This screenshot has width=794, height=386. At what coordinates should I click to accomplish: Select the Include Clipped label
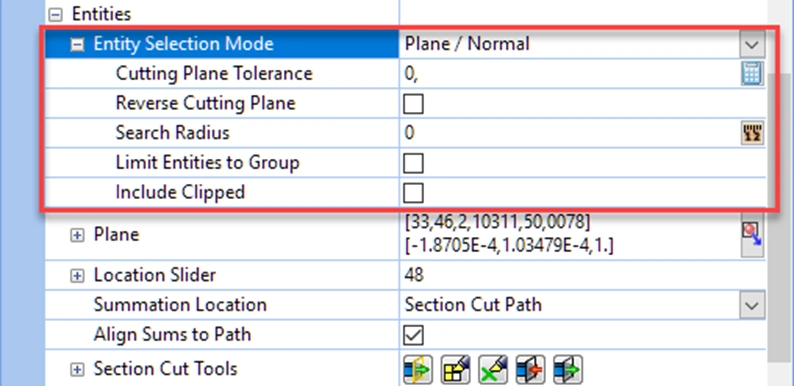click(180, 192)
